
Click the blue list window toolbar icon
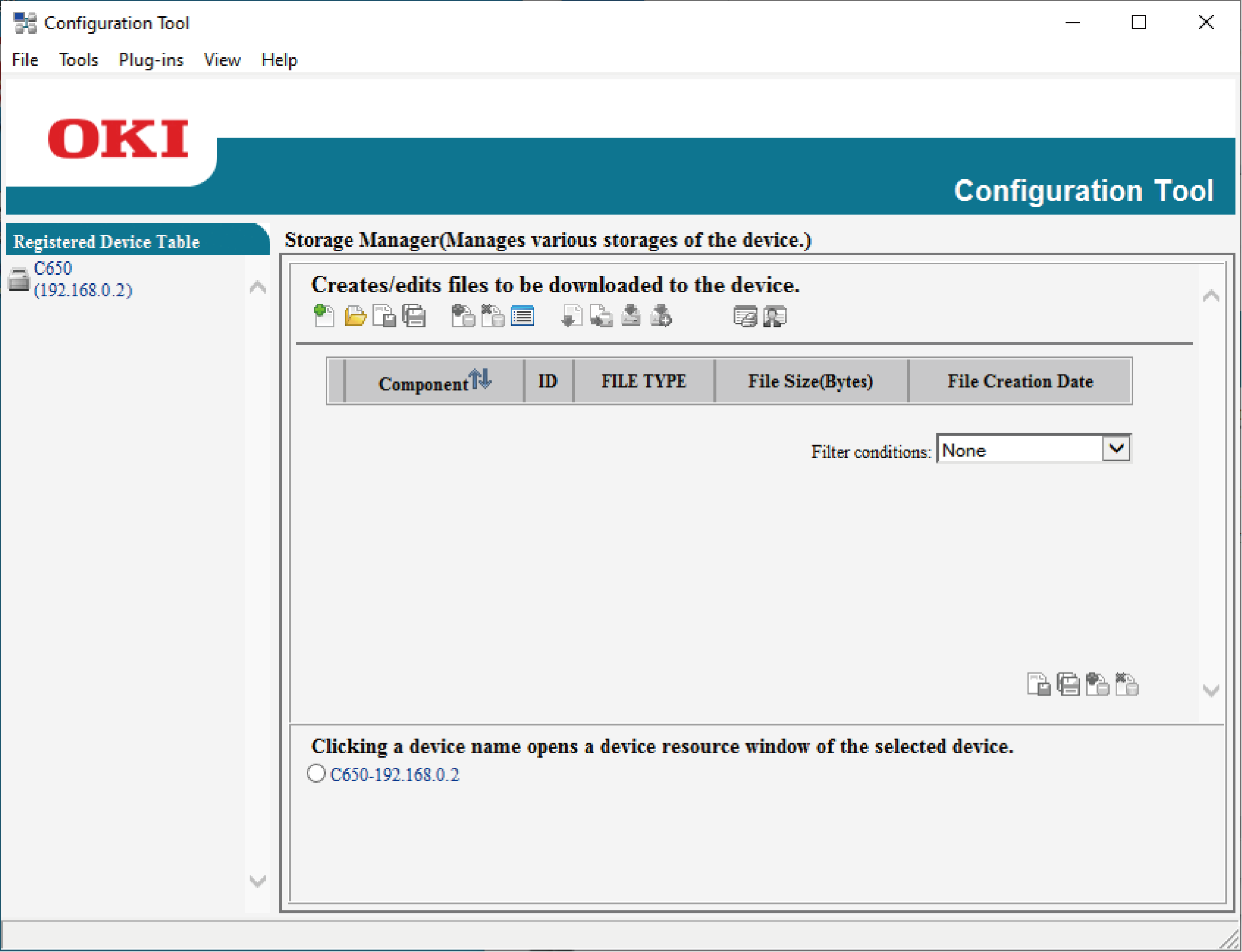[x=522, y=316]
